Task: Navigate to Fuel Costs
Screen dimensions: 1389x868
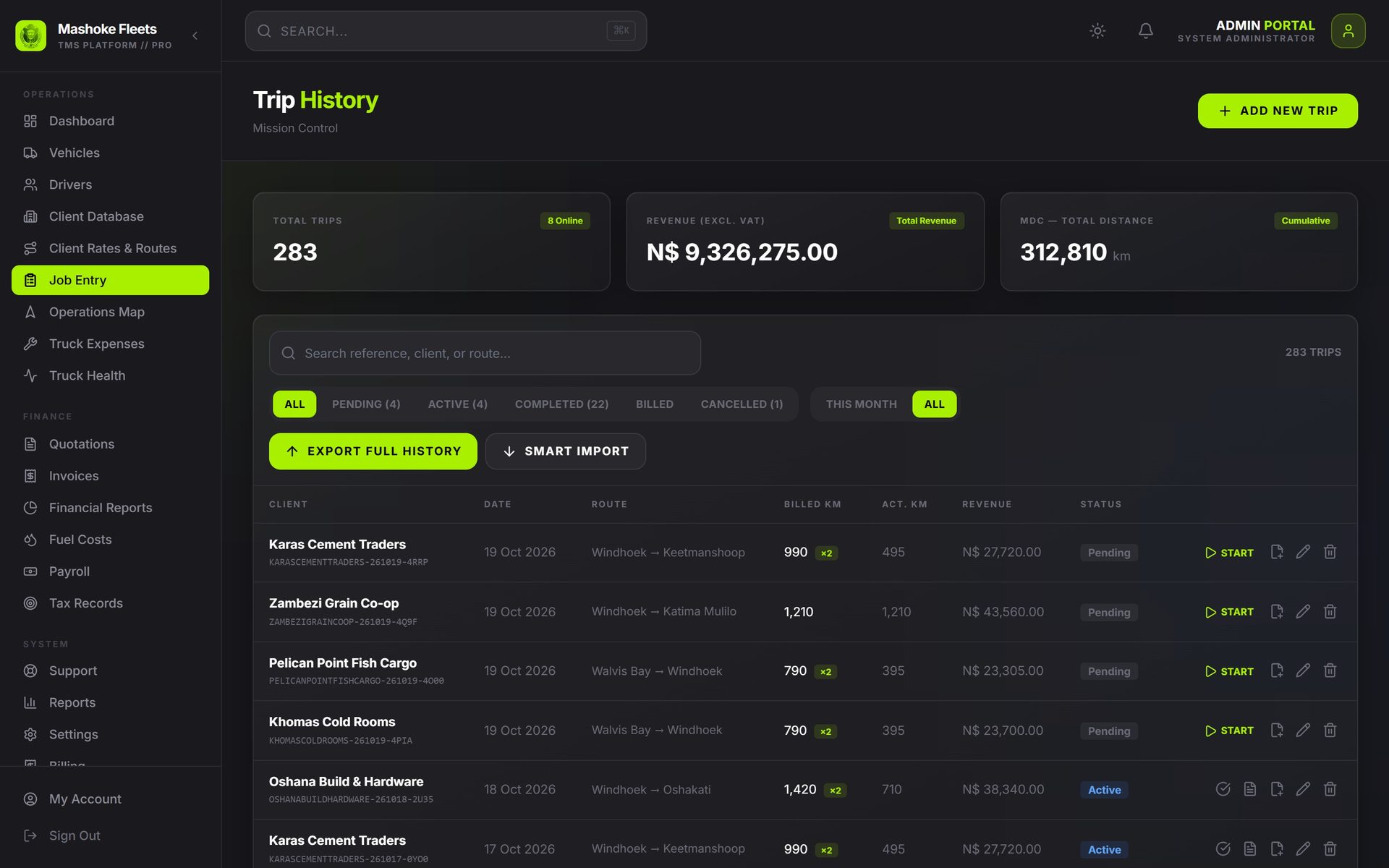Action: pos(110,540)
